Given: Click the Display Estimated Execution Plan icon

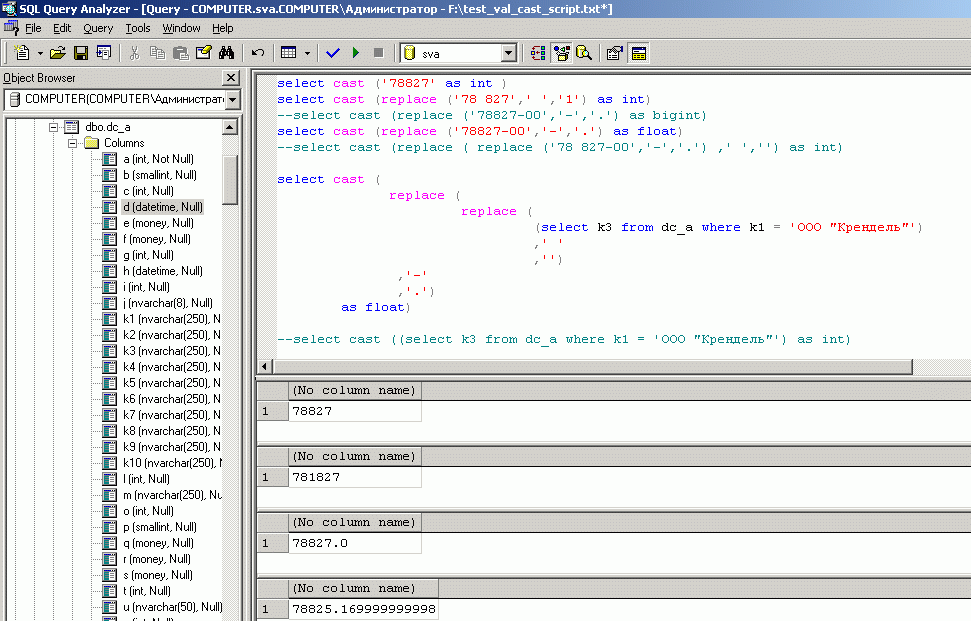Looking at the screenshot, I should click(x=538, y=53).
